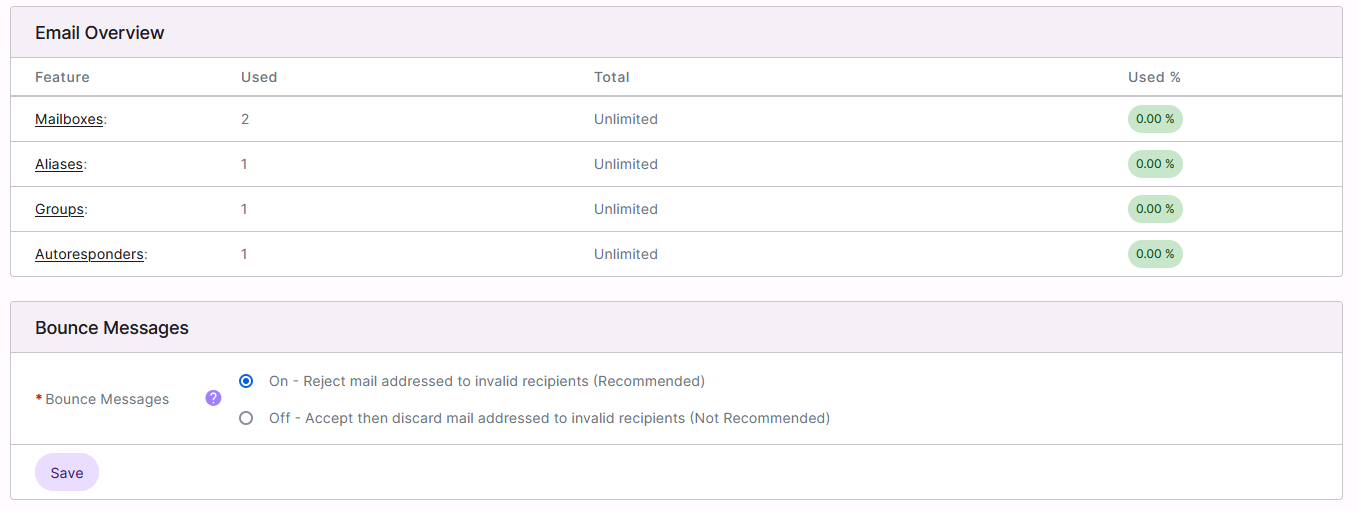Viewport: 1357px width, 511px height.
Task: Click the Mailboxes row 0.00 % badge
Action: 1155,119
